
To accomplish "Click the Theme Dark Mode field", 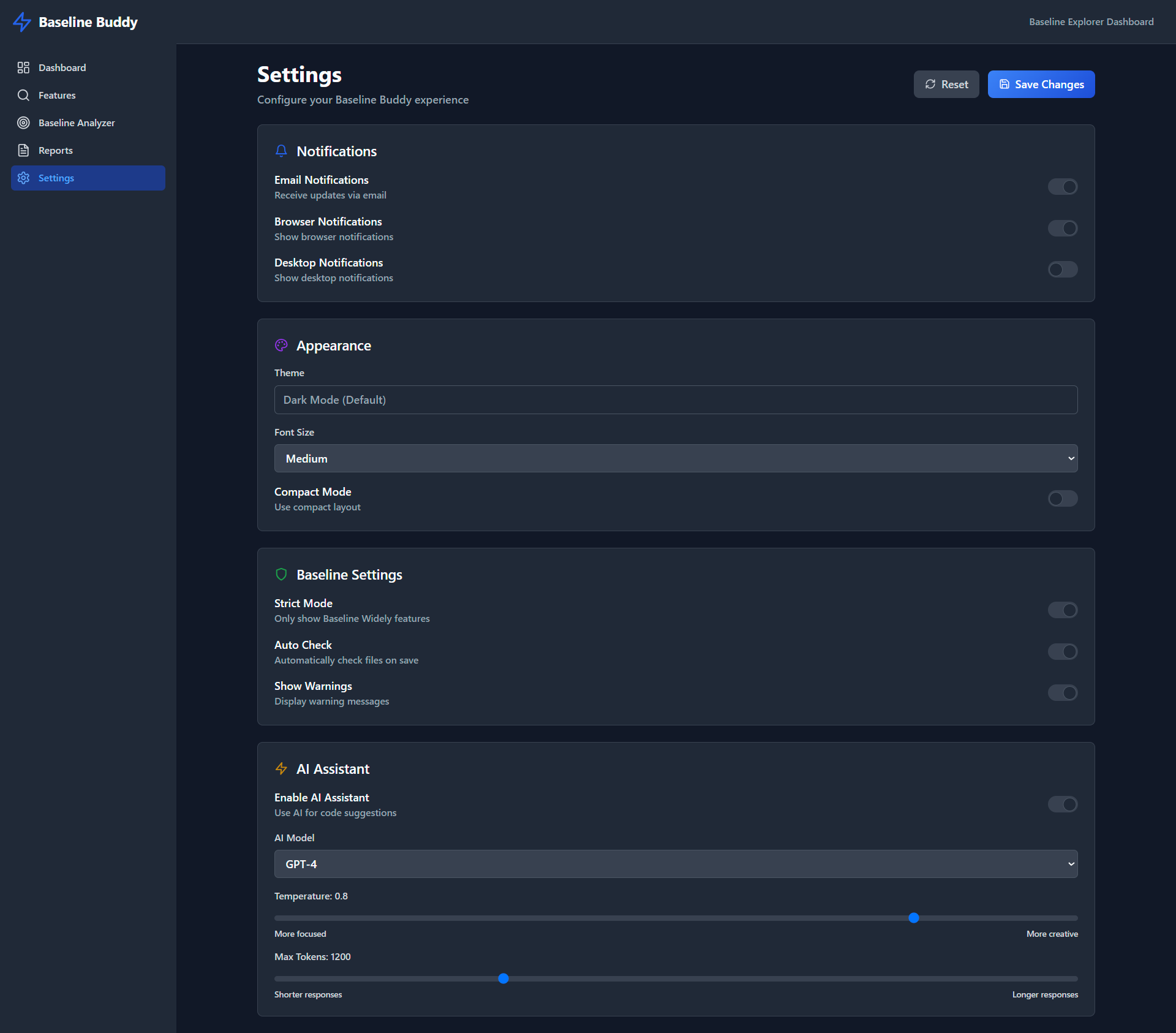I will [676, 399].
